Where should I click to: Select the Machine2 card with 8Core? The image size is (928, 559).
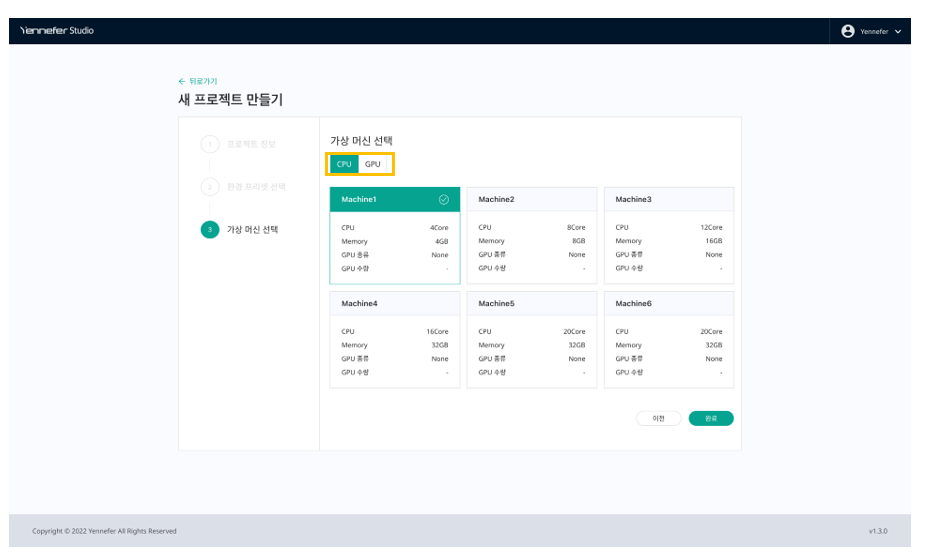[531, 236]
